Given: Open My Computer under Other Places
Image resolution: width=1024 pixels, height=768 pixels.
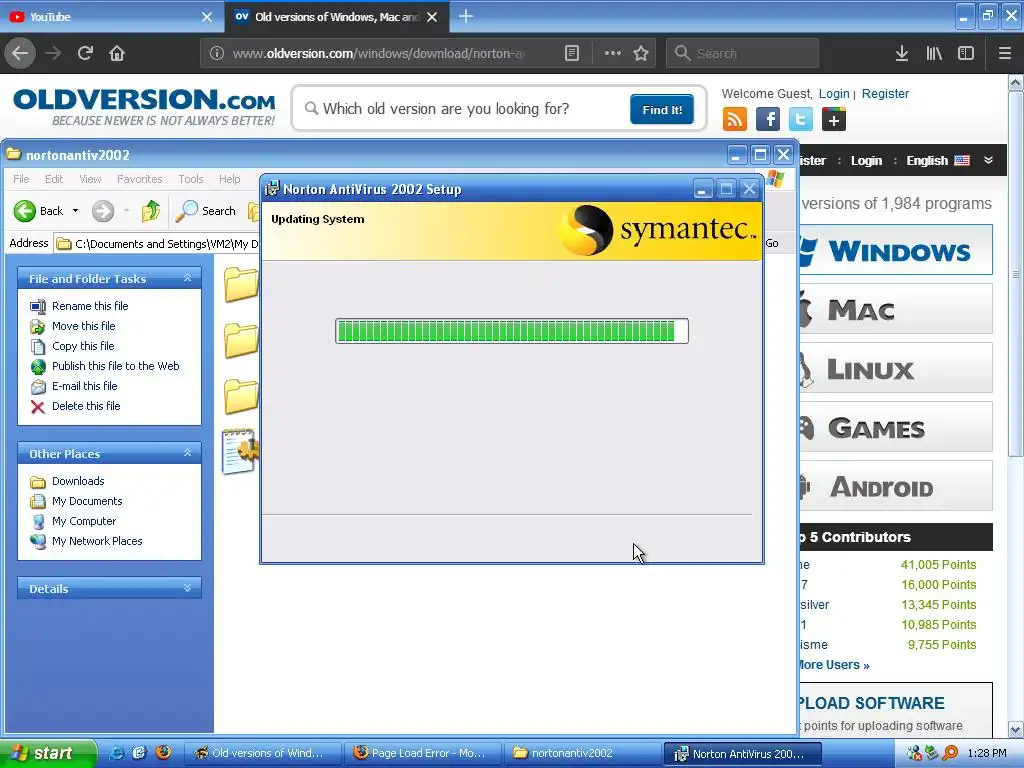Looking at the screenshot, I should point(84,521).
